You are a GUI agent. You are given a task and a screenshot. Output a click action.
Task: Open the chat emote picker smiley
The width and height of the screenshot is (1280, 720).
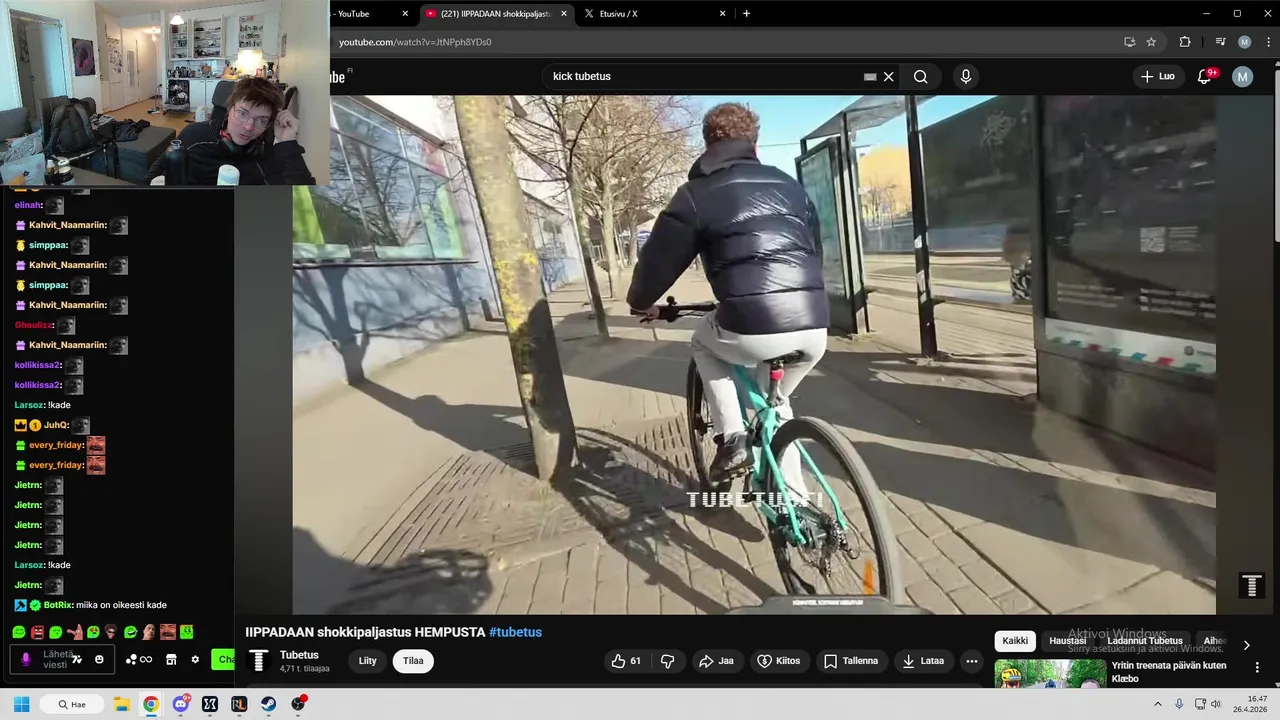(x=99, y=660)
